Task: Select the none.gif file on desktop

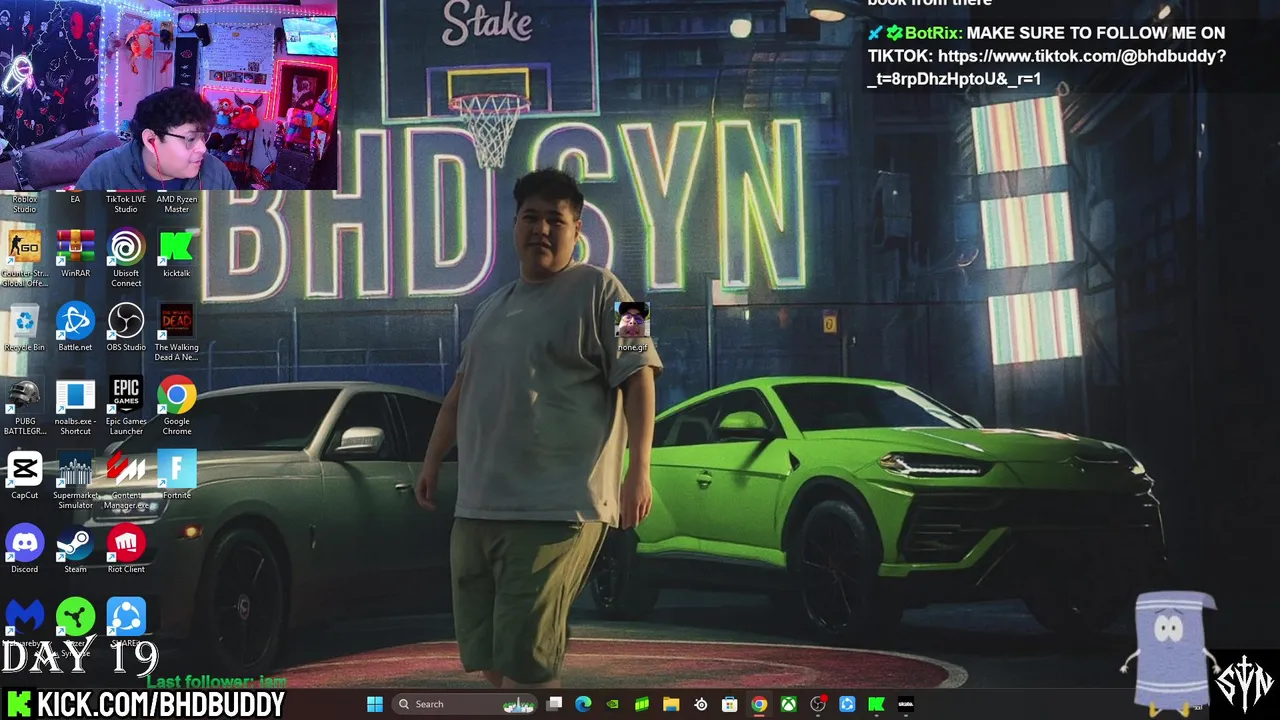Action: [x=632, y=328]
